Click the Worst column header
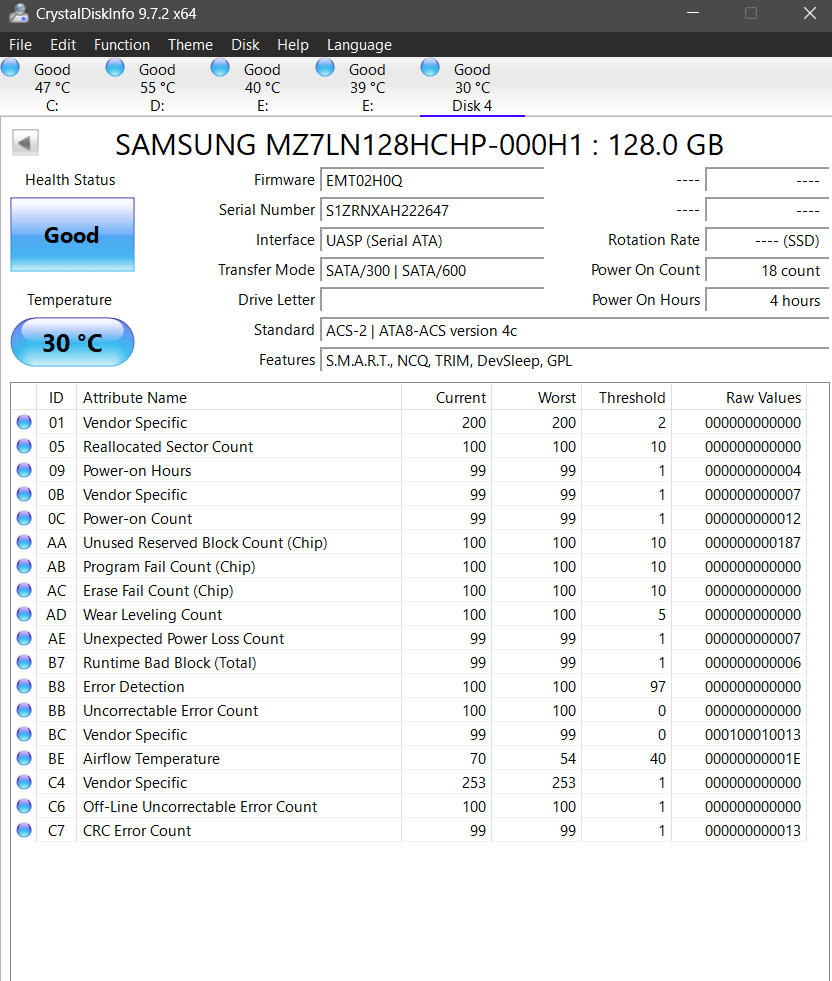832x981 pixels. [x=537, y=398]
